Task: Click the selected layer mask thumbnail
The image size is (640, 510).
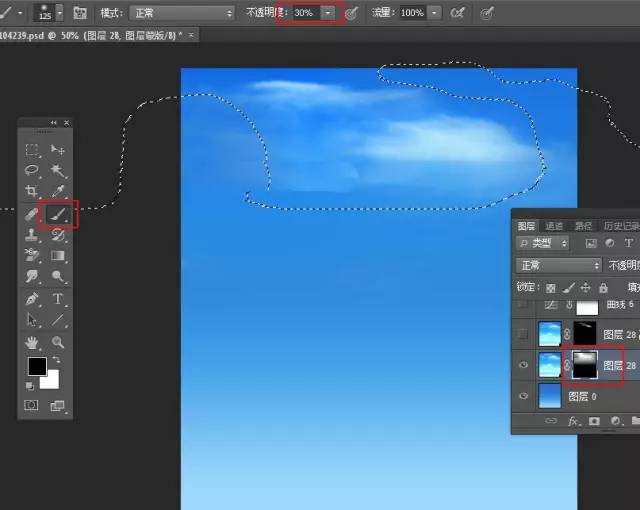Action: 581,366
